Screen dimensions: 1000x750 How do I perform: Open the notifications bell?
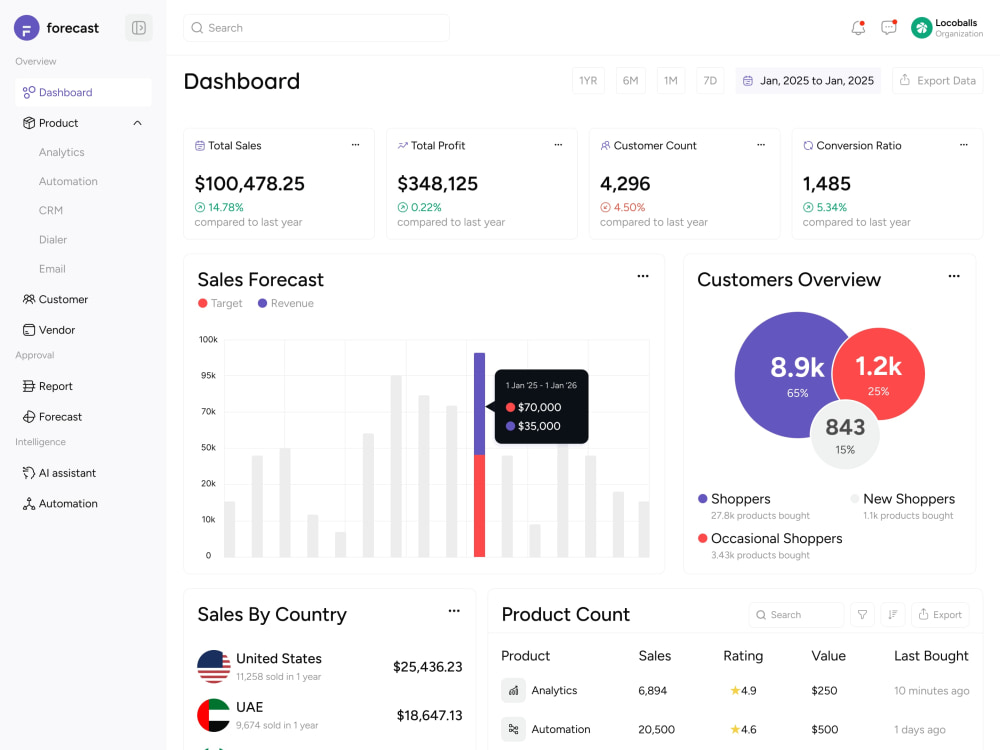858,27
